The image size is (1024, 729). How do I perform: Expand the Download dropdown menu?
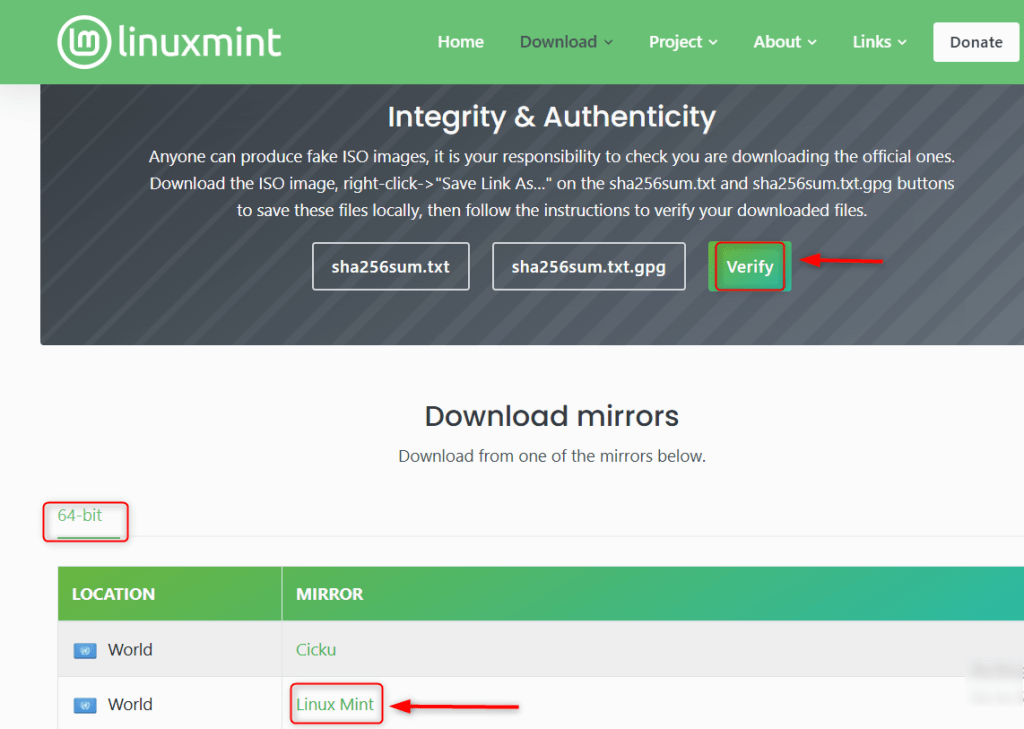tap(565, 42)
